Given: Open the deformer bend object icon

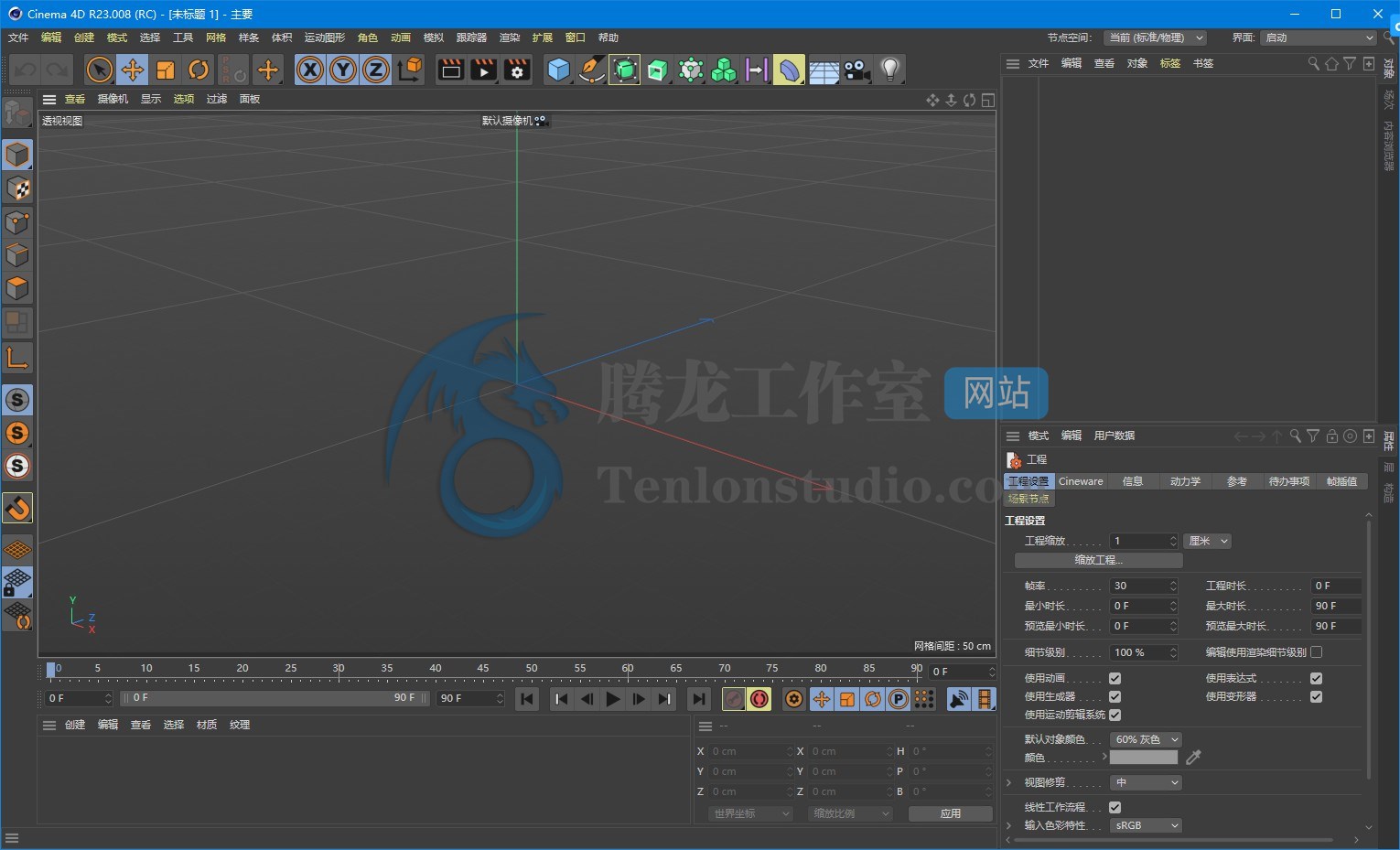Looking at the screenshot, I should (x=789, y=70).
